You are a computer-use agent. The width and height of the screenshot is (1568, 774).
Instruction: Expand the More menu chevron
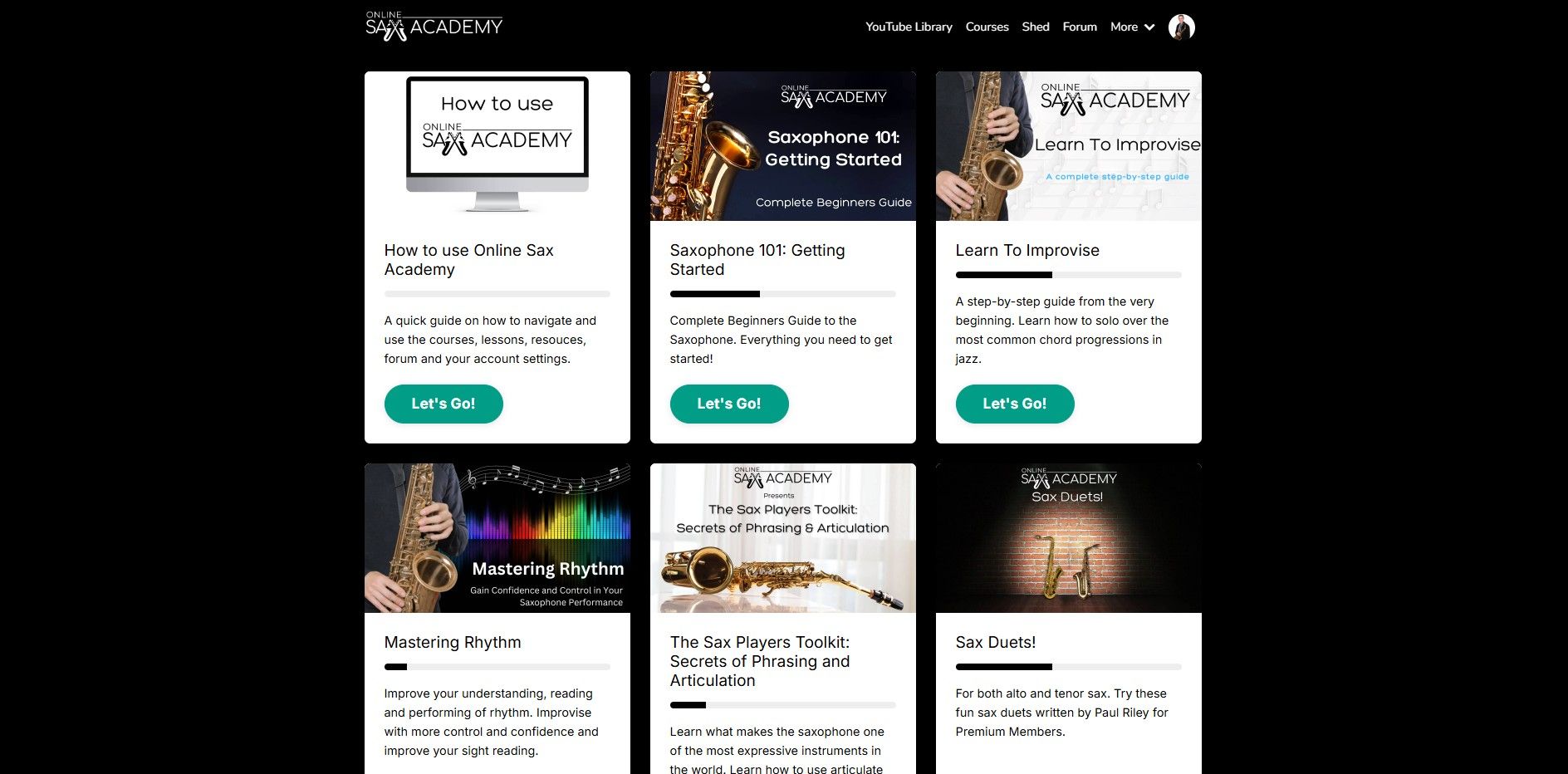(1149, 27)
